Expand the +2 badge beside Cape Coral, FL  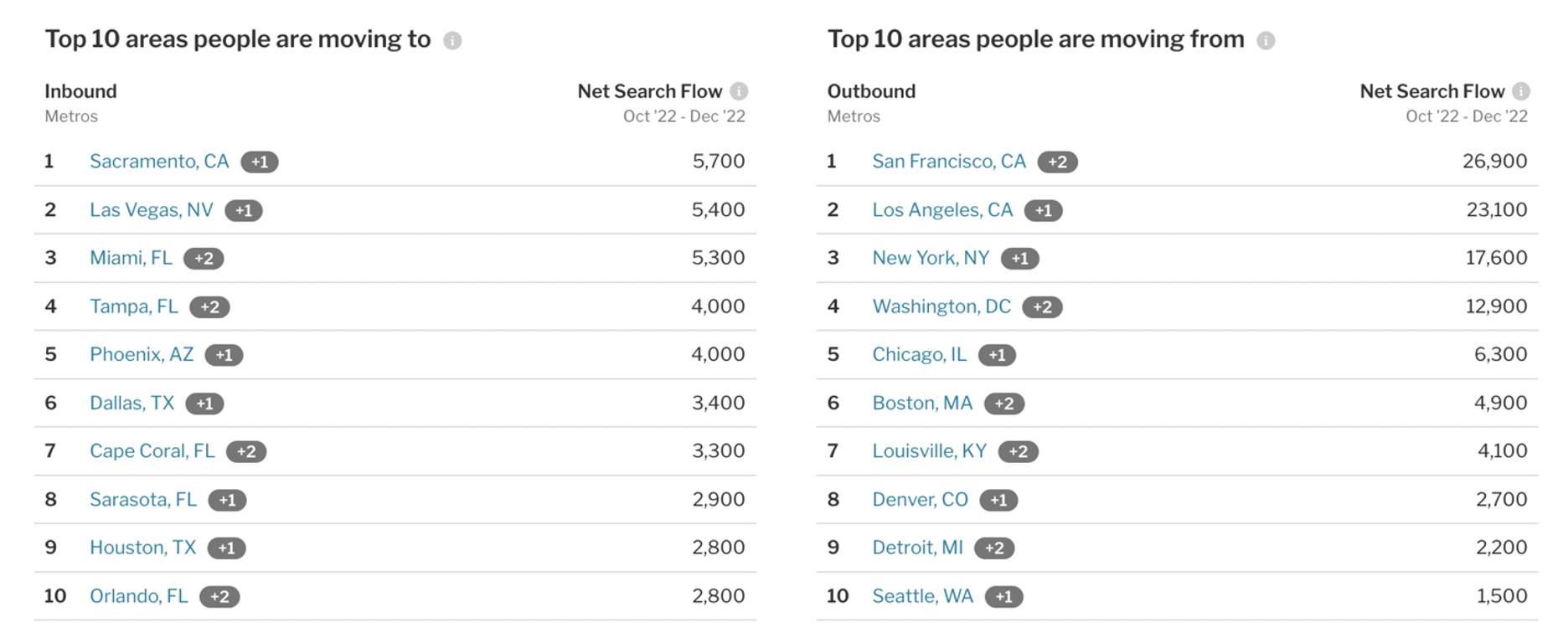(246, 452)
